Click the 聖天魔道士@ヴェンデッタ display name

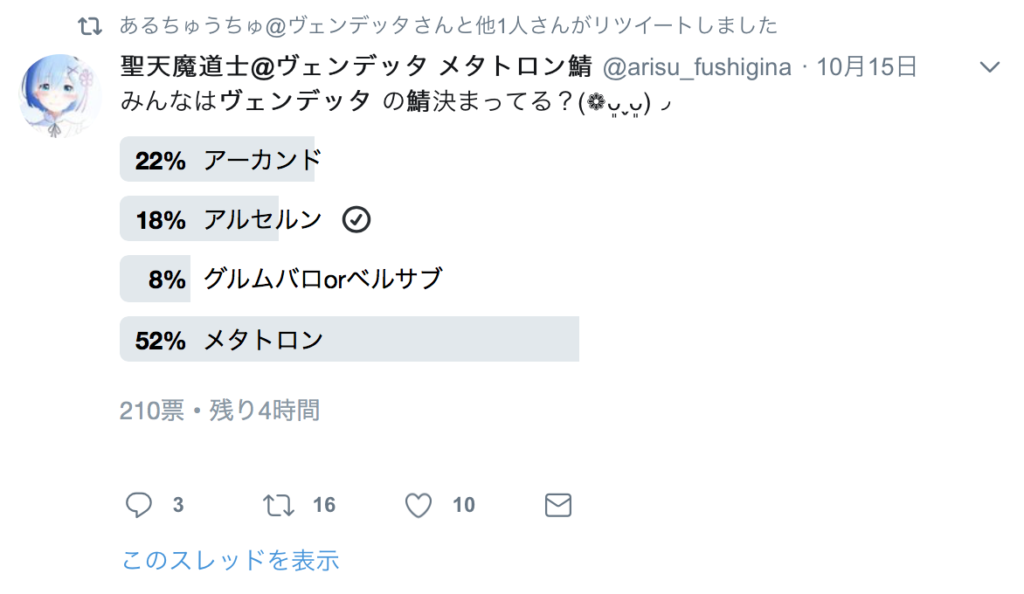pyautogui.click(x=356, y=66)
